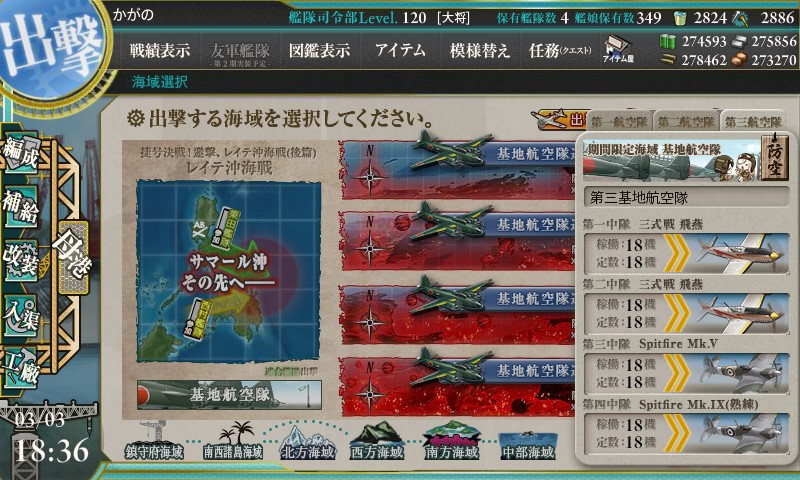Select the 鎮守府海域 world icon

pyautogui.click(x=155, y=442)
